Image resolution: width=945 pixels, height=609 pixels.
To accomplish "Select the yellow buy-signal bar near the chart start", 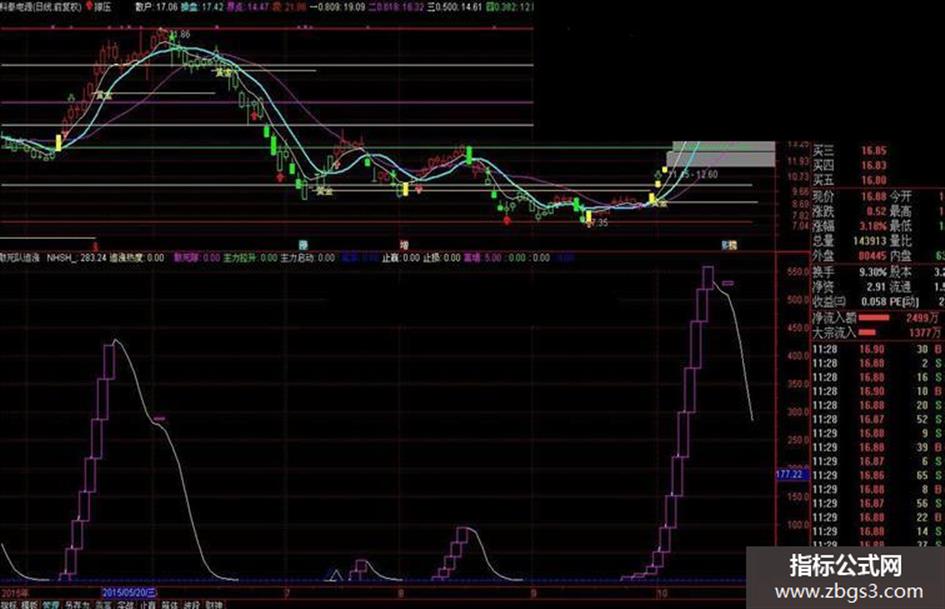I will pyautogui.click(x=58, y=143).
